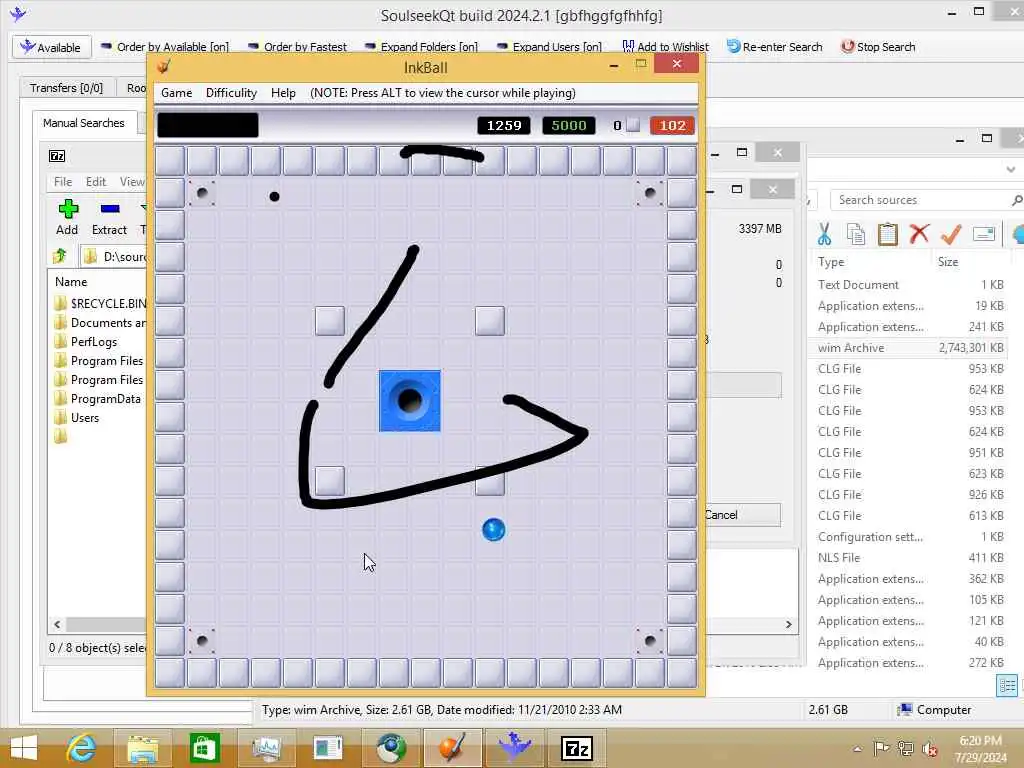
Task: Select the $RECYCLE.BIN folder in 7-Zip
Action: pyautogui.click(x=101, y=304)
